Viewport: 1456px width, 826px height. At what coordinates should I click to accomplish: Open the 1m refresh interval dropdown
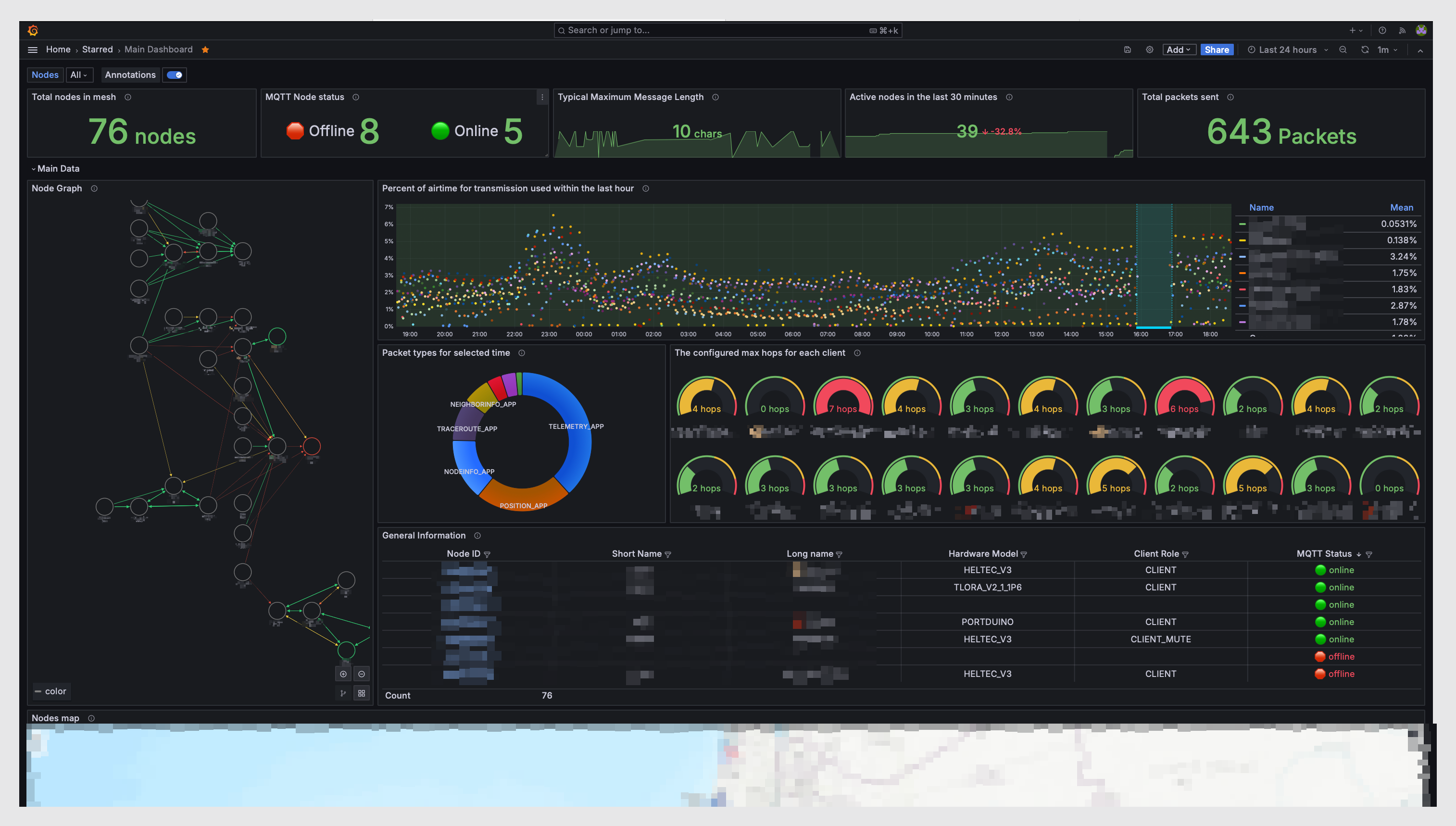pos(1387,50)
